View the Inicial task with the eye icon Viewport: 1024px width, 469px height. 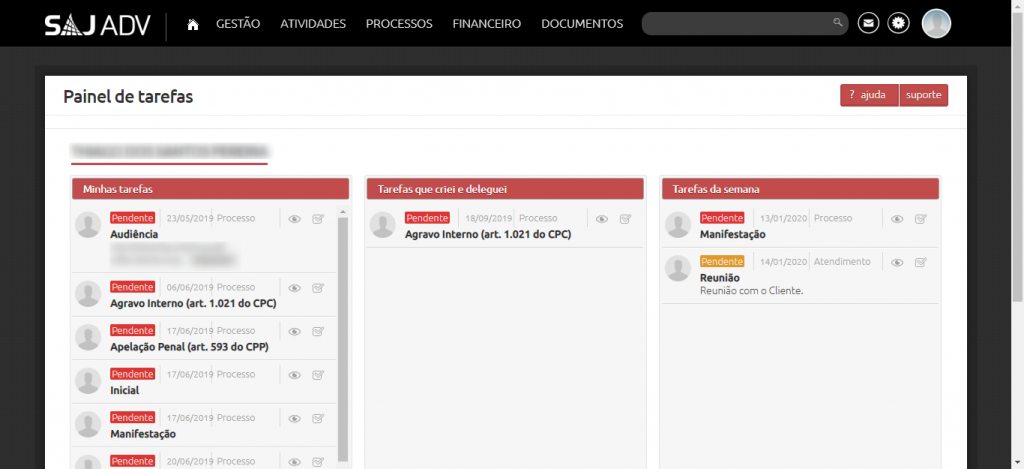[x=295, y=375]
